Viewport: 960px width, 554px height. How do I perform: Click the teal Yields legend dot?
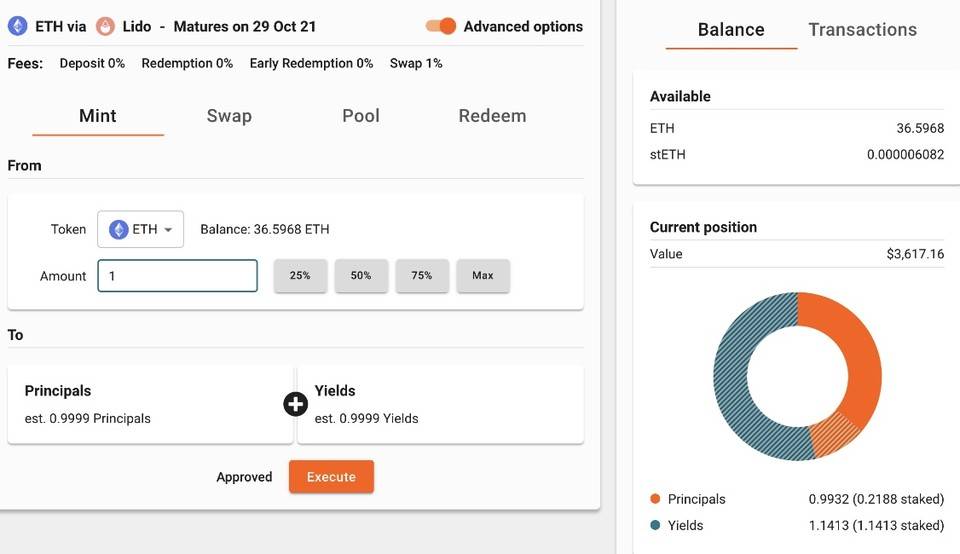pos(655,525)
